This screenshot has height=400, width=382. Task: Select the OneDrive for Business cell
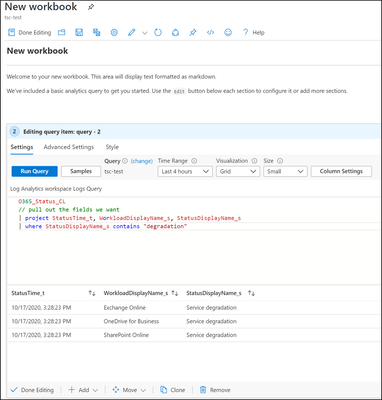[x=131, y=321]
